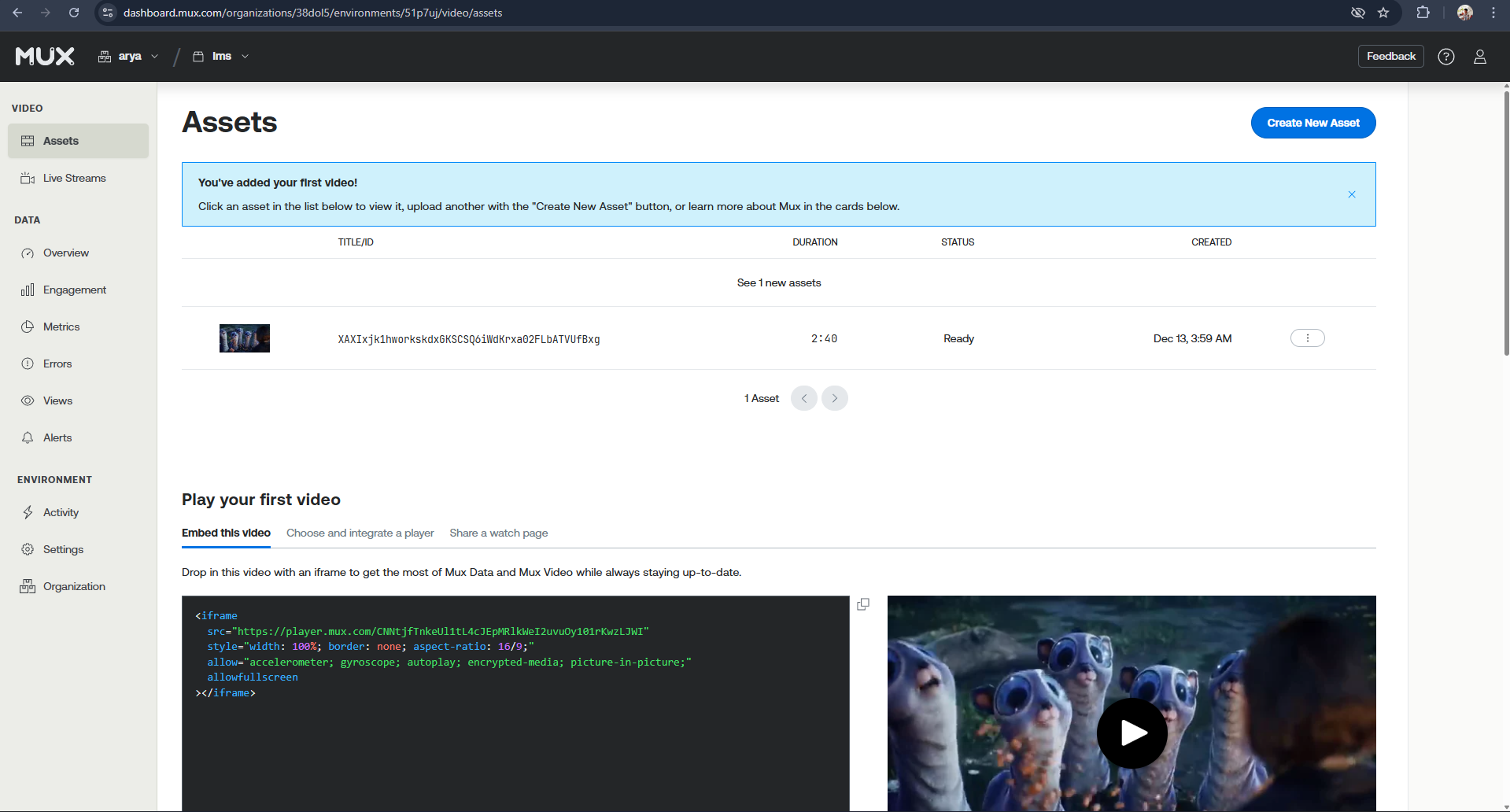The height and width of the screenshot is (812, 1510).
Task: Open the asset video thumbnail
Action: pos(245,338)
